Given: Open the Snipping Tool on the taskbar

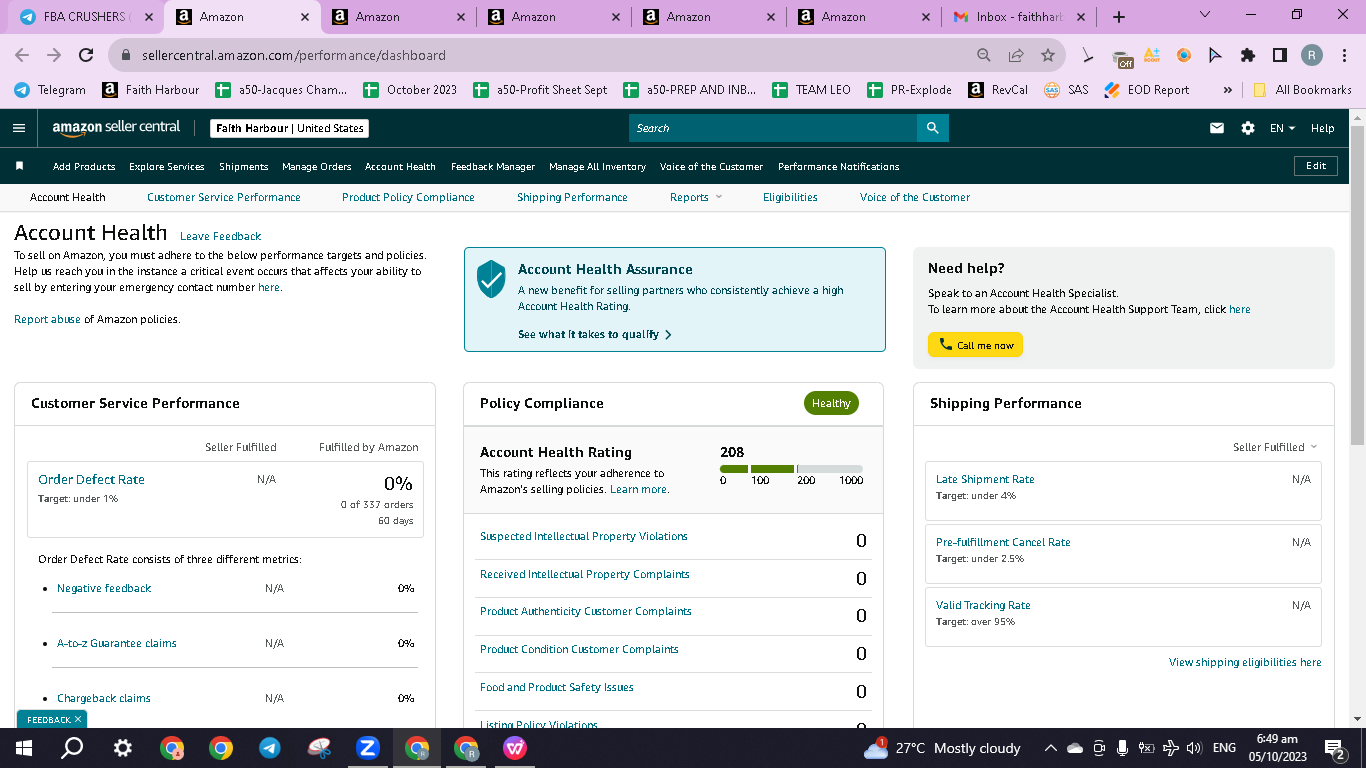Looking at the screenshot, I should point(319,748).
